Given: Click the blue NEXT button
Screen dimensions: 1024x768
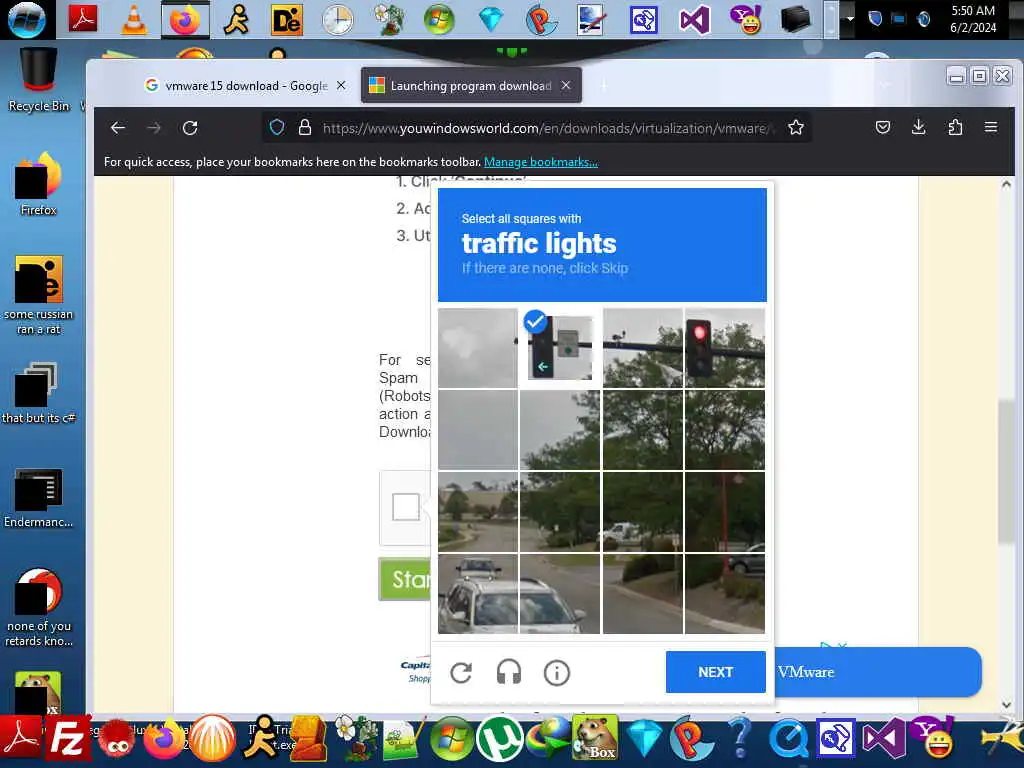Looking at the screenshot, I should (x=715, y=672).
